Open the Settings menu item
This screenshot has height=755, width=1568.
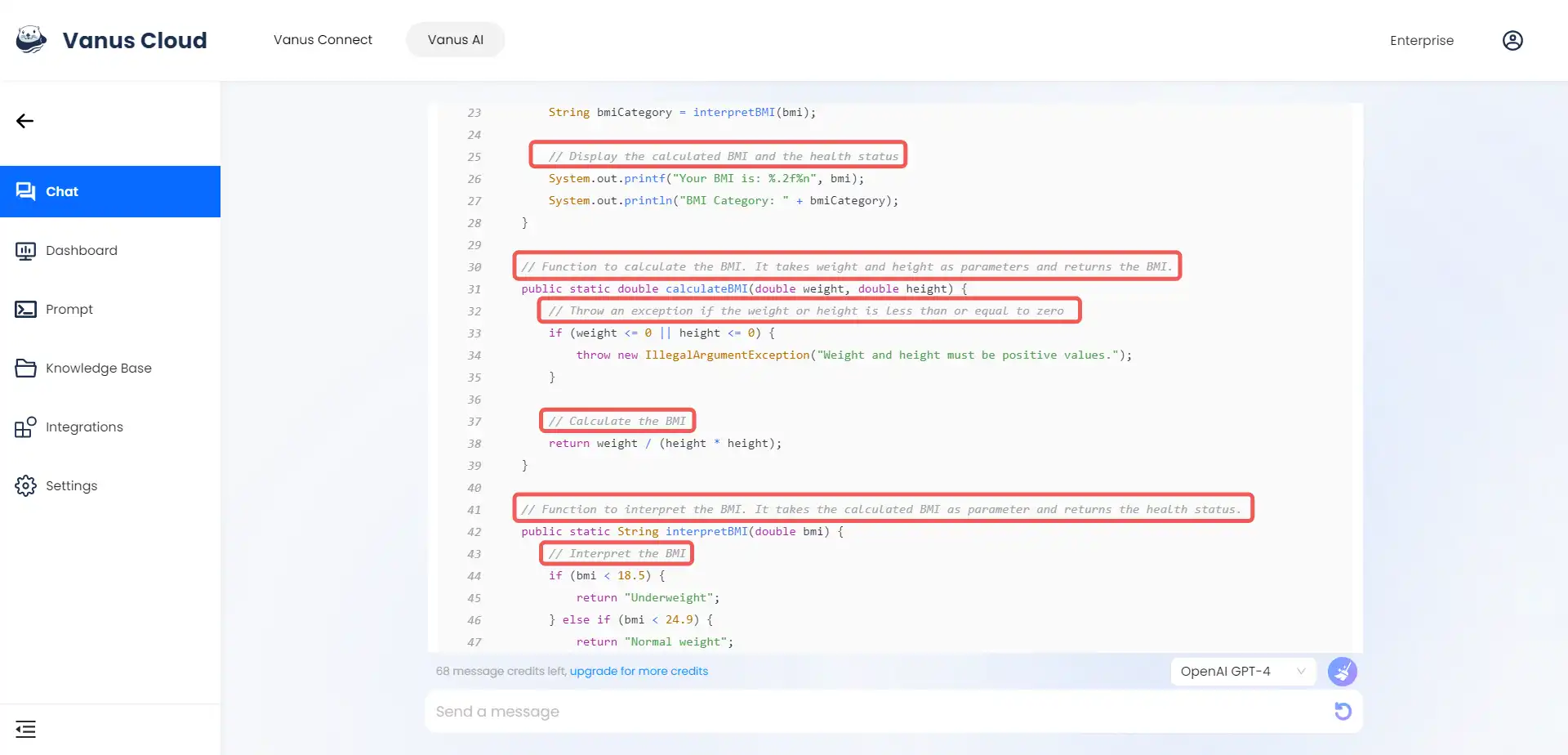click(110, 485)
